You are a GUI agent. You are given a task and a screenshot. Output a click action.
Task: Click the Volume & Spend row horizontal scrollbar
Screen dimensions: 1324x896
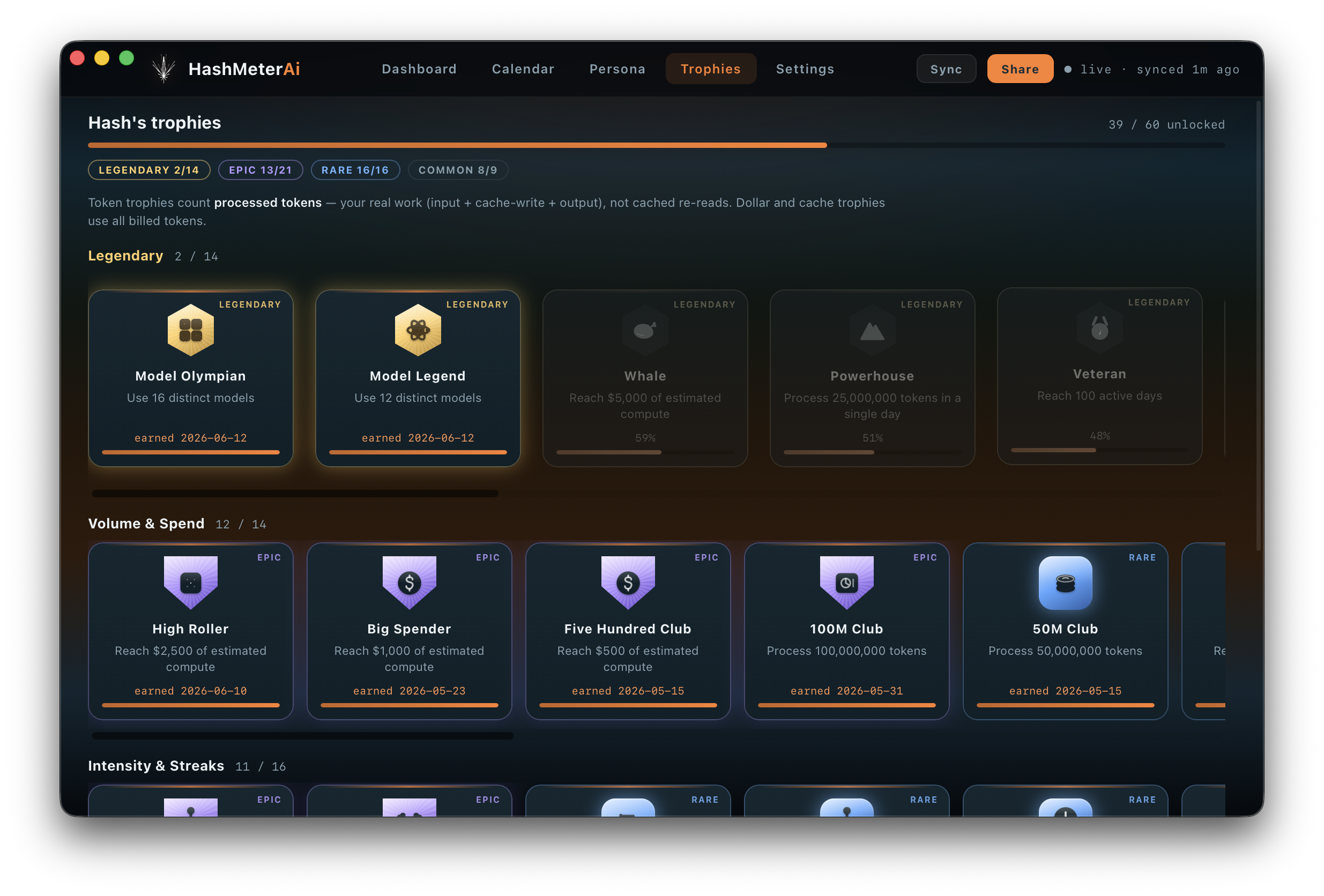[302, 735]
